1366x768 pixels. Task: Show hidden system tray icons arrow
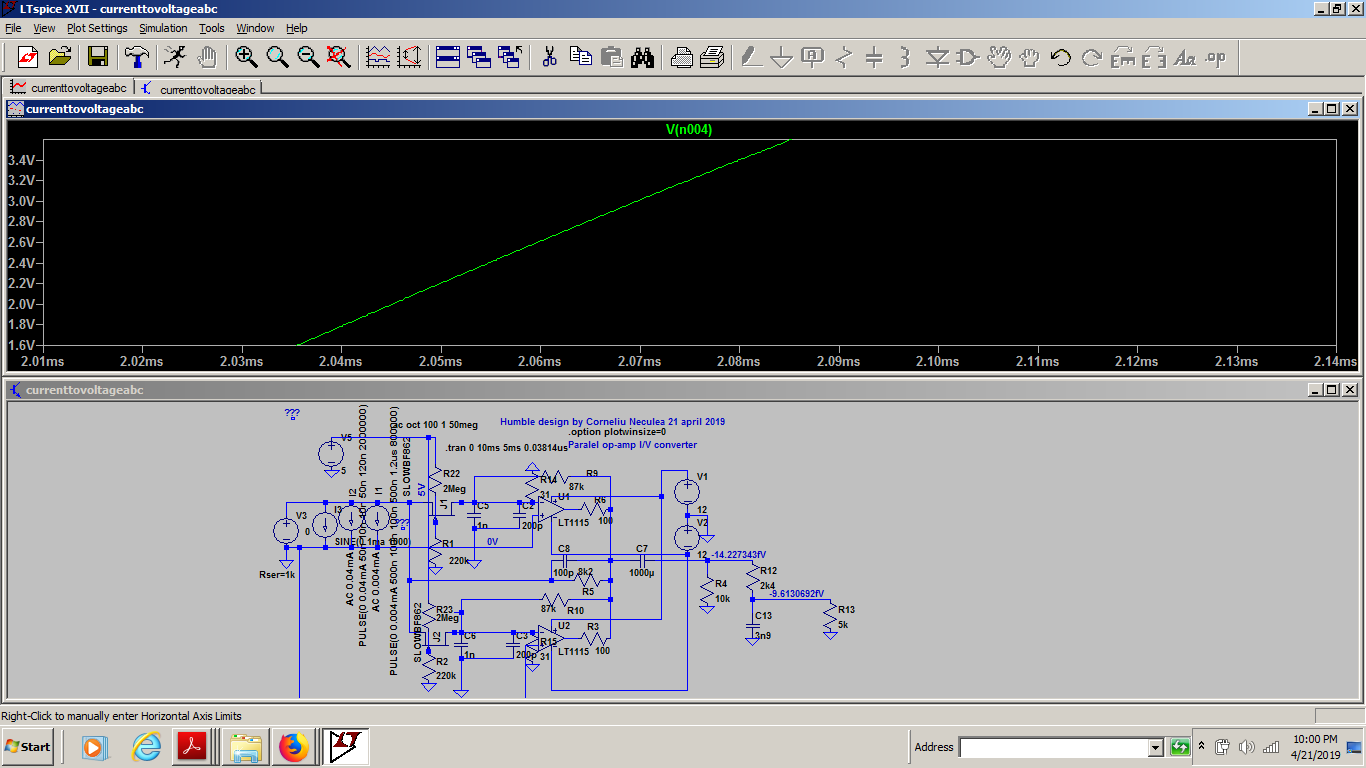1203,746
